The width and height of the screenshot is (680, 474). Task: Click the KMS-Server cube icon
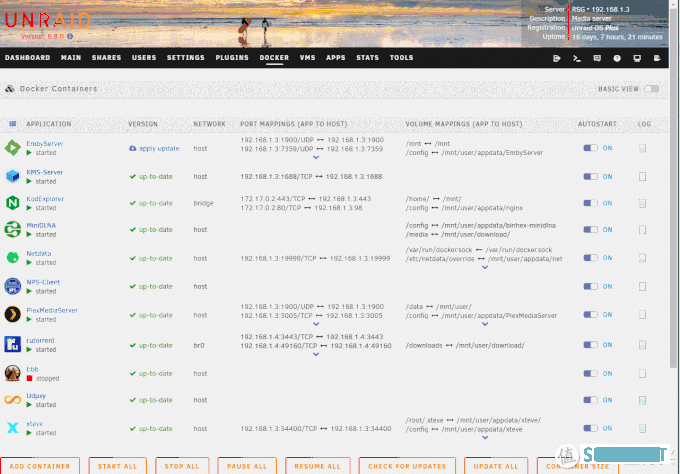pos(13,176)
